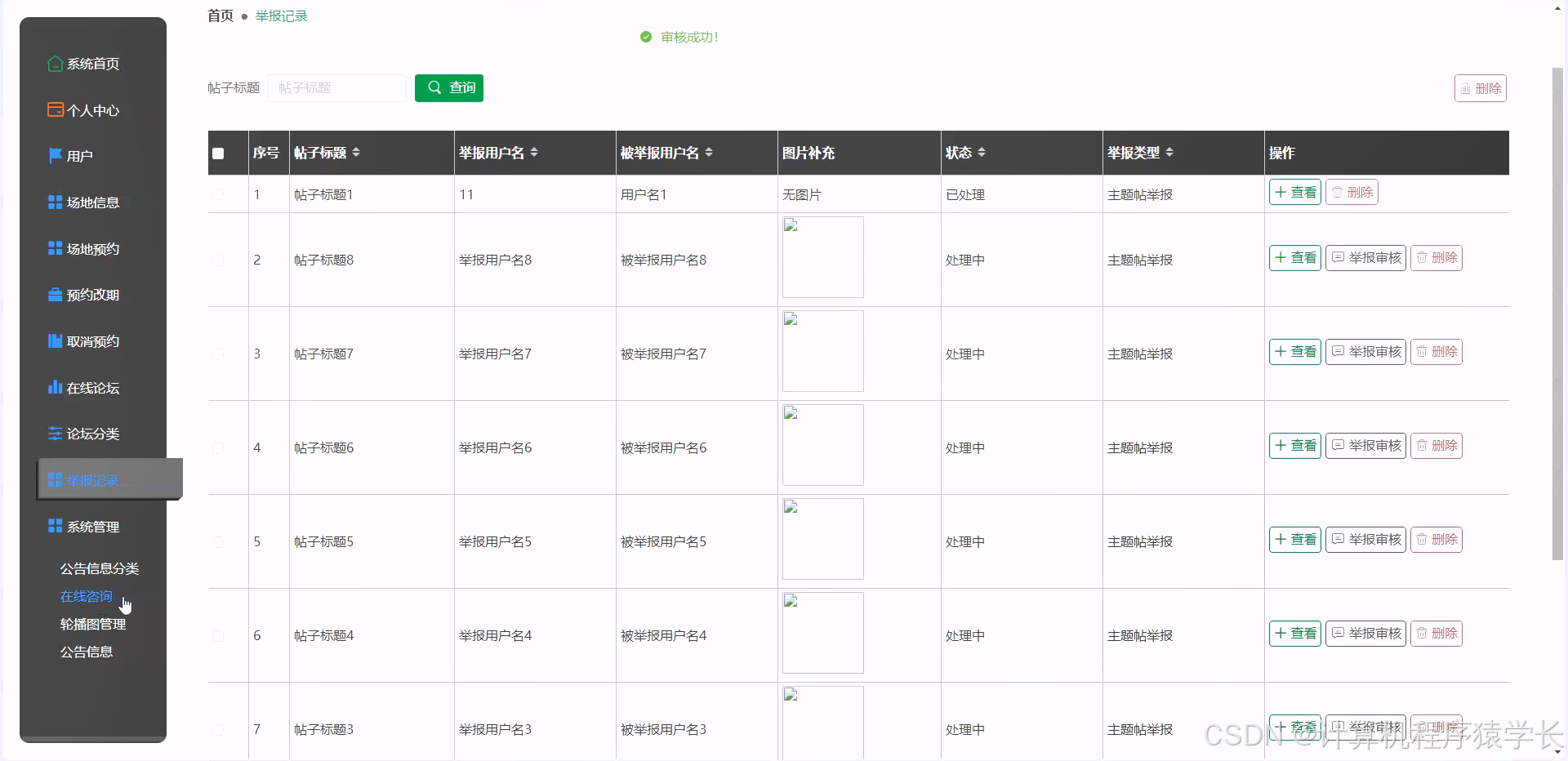Toggle the select-all checkbox in table header

click(218, 154)
